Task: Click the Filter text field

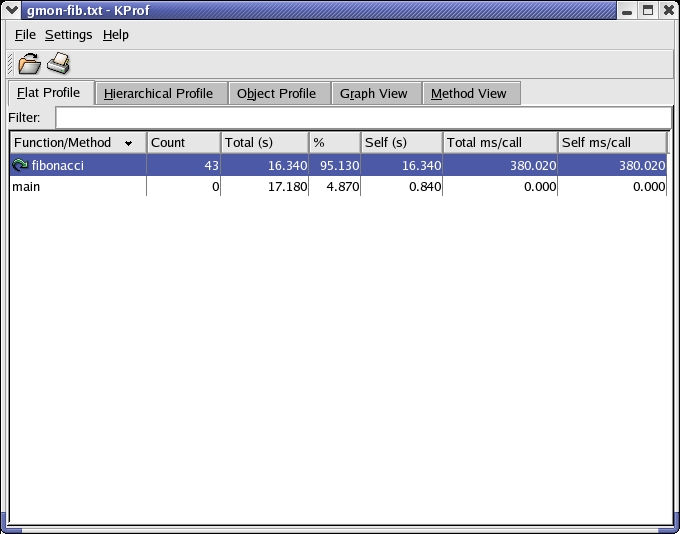Action: (362, 118)
